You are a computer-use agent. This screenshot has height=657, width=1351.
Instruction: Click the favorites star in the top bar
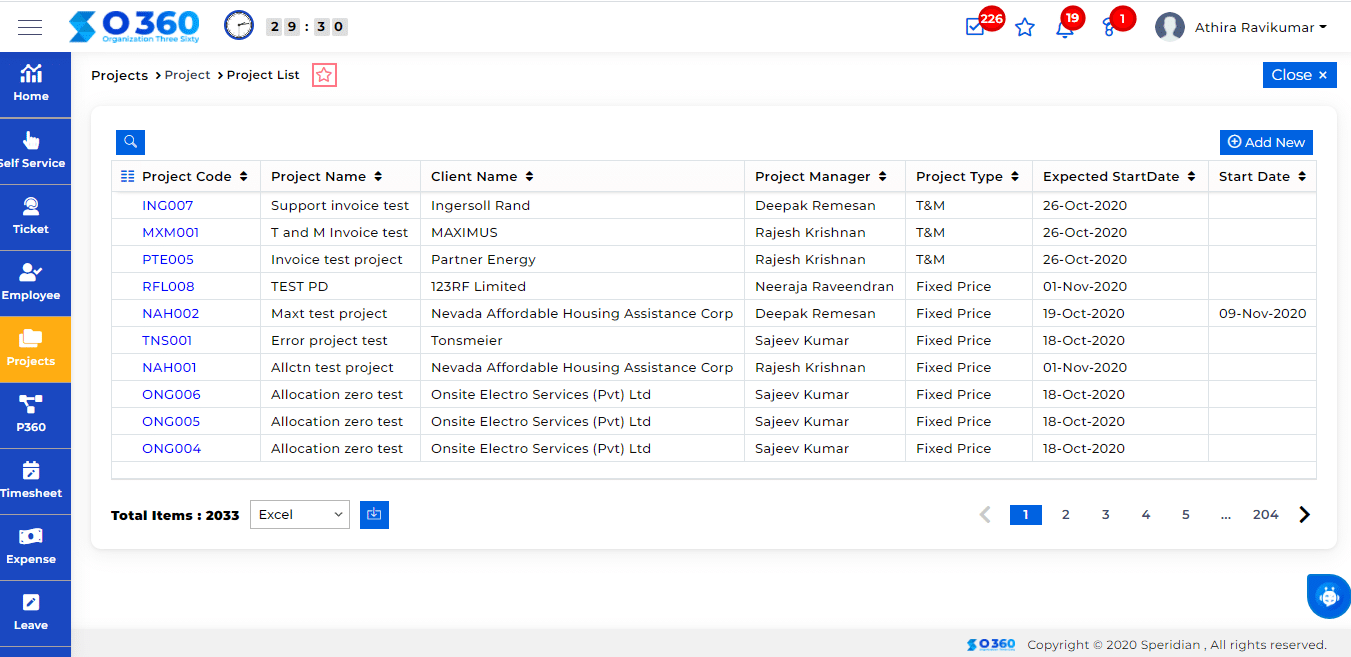(1025, 27)
